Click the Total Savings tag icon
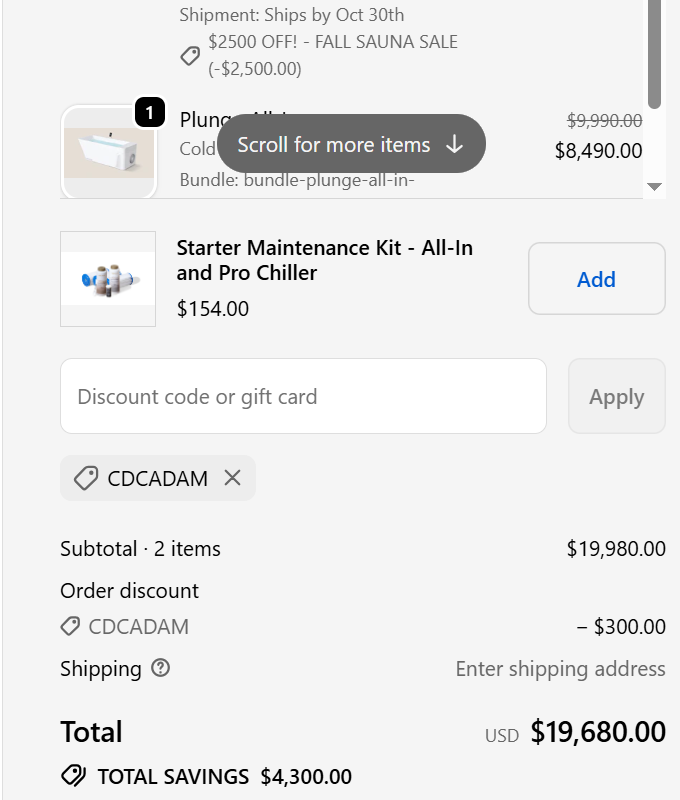The width and height of the screenshot is (680, 800). [x=73, y=776]
